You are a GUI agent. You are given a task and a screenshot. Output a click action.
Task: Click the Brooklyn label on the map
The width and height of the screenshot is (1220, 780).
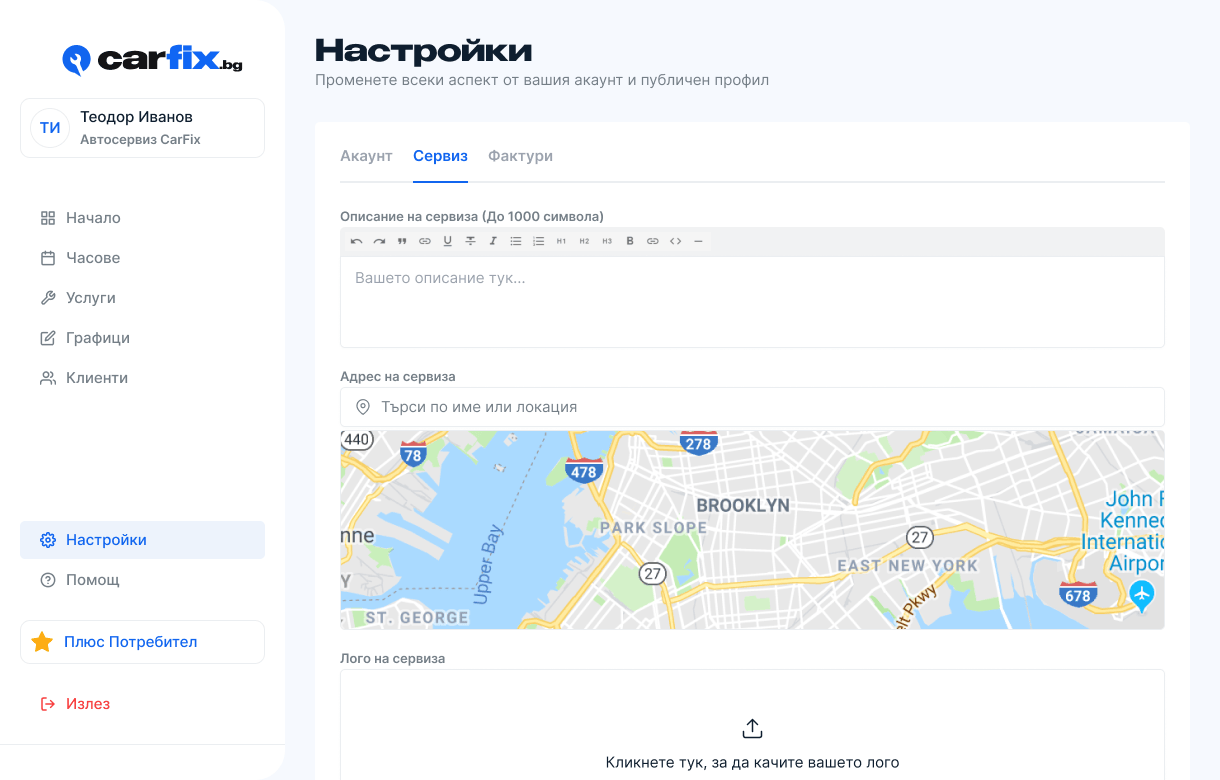click(x=743, y=506)
